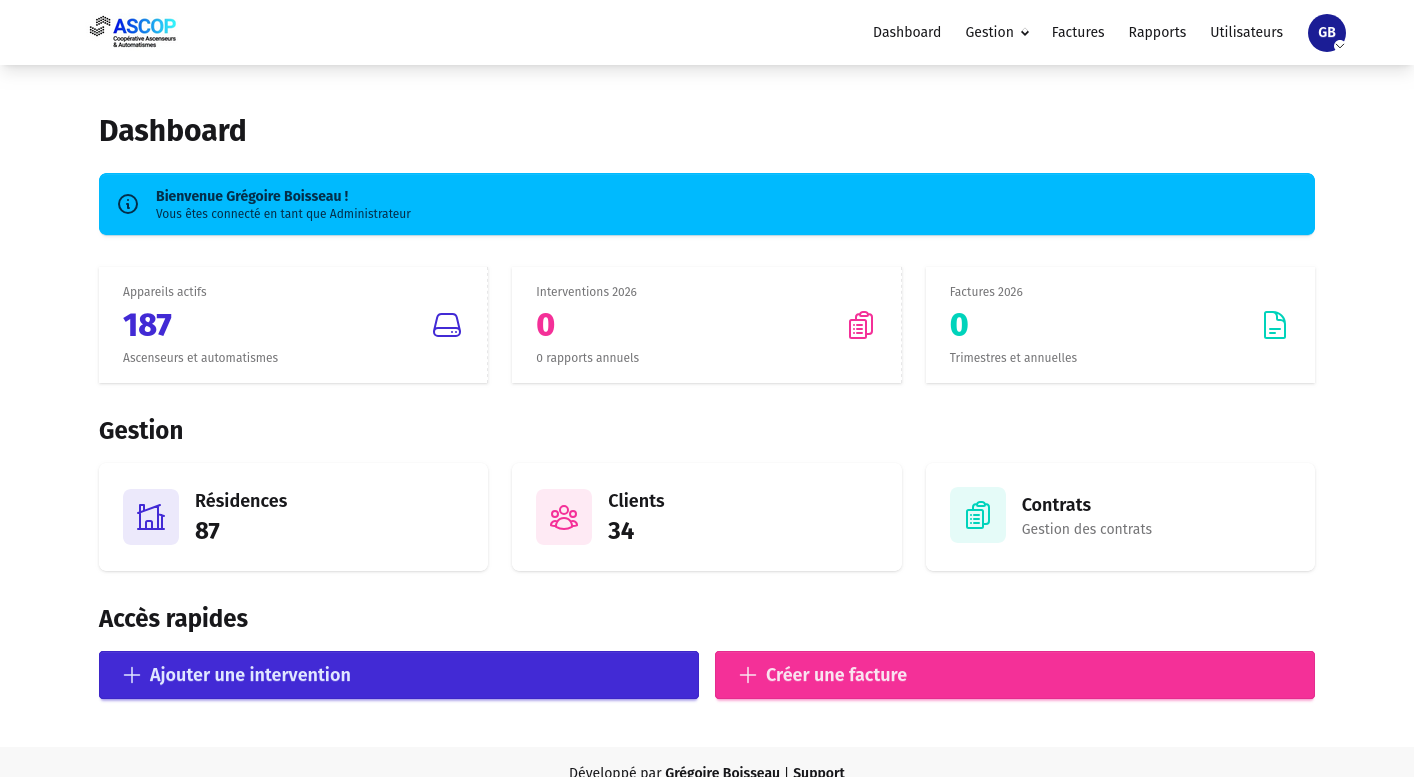Go to the Dashboard nav item

click(907, 32)
